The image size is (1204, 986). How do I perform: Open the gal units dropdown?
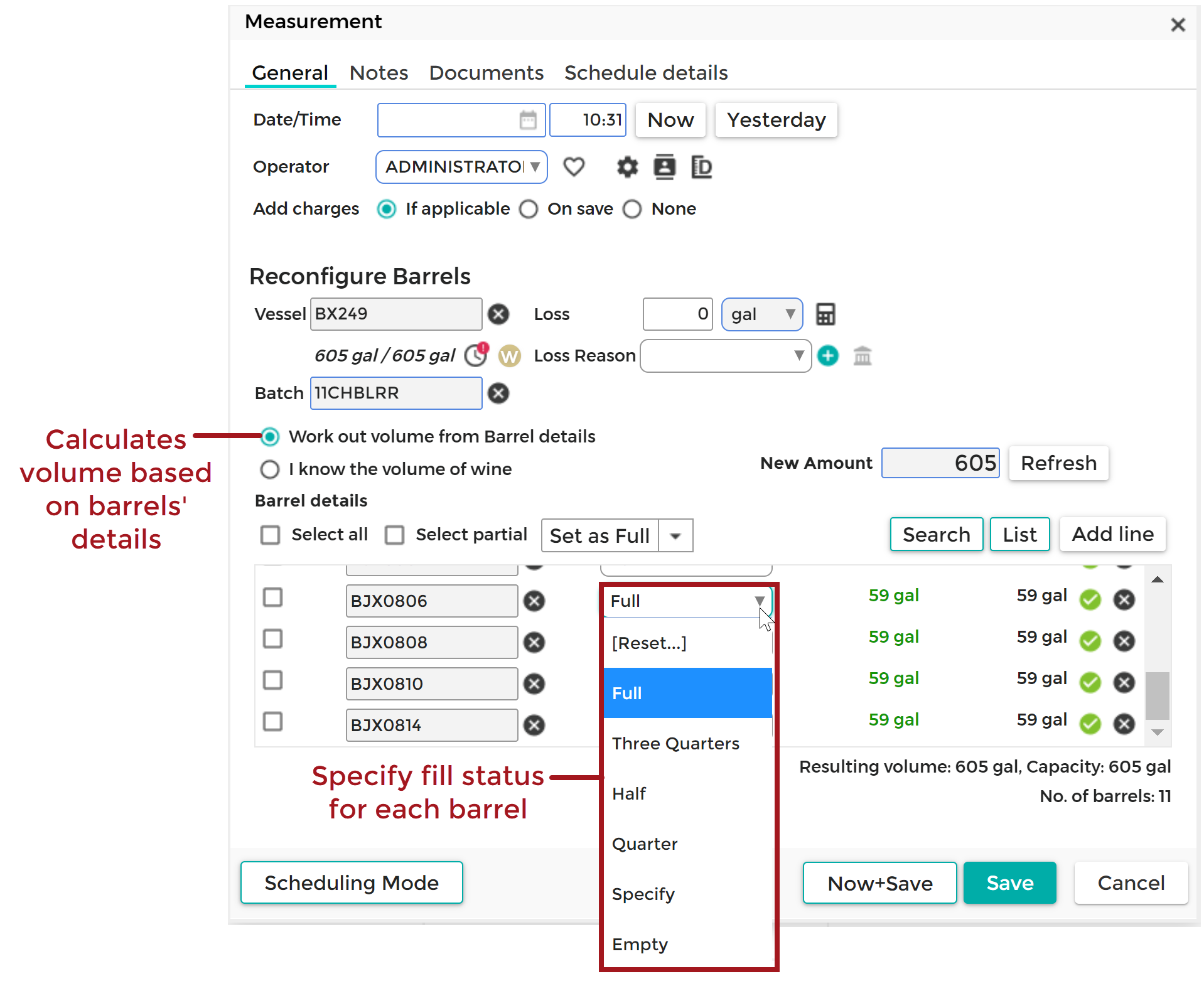tap(761, 314)
